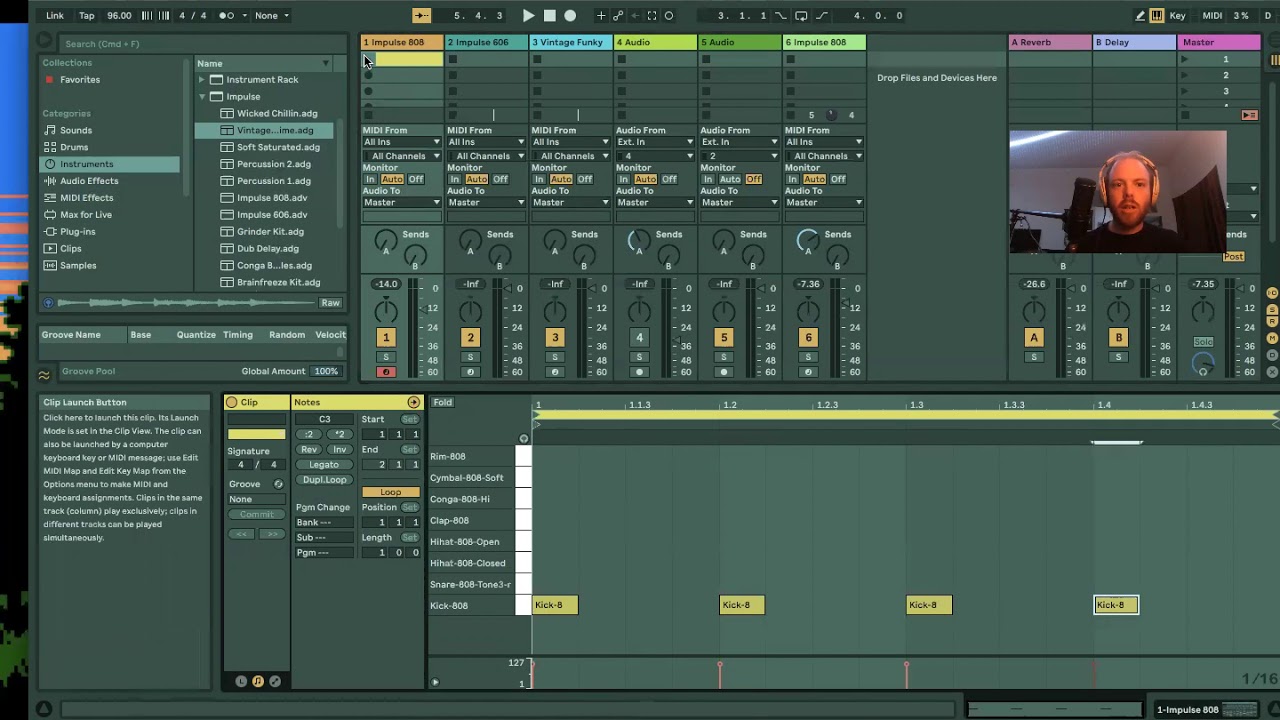Screen dimensions: 1280x720
Task: Set track 5 Monitor to Off
Action: (x=753, y=180)
